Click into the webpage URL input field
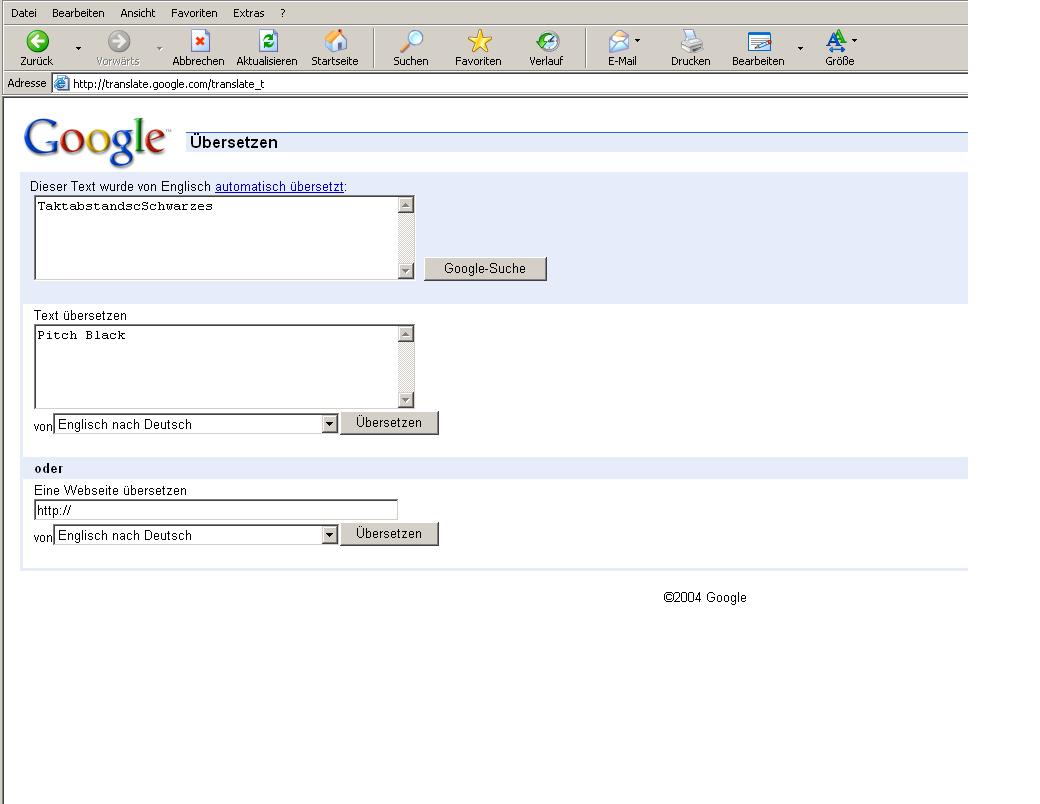Screen dimensions: 1040x804 coord(216,510)
